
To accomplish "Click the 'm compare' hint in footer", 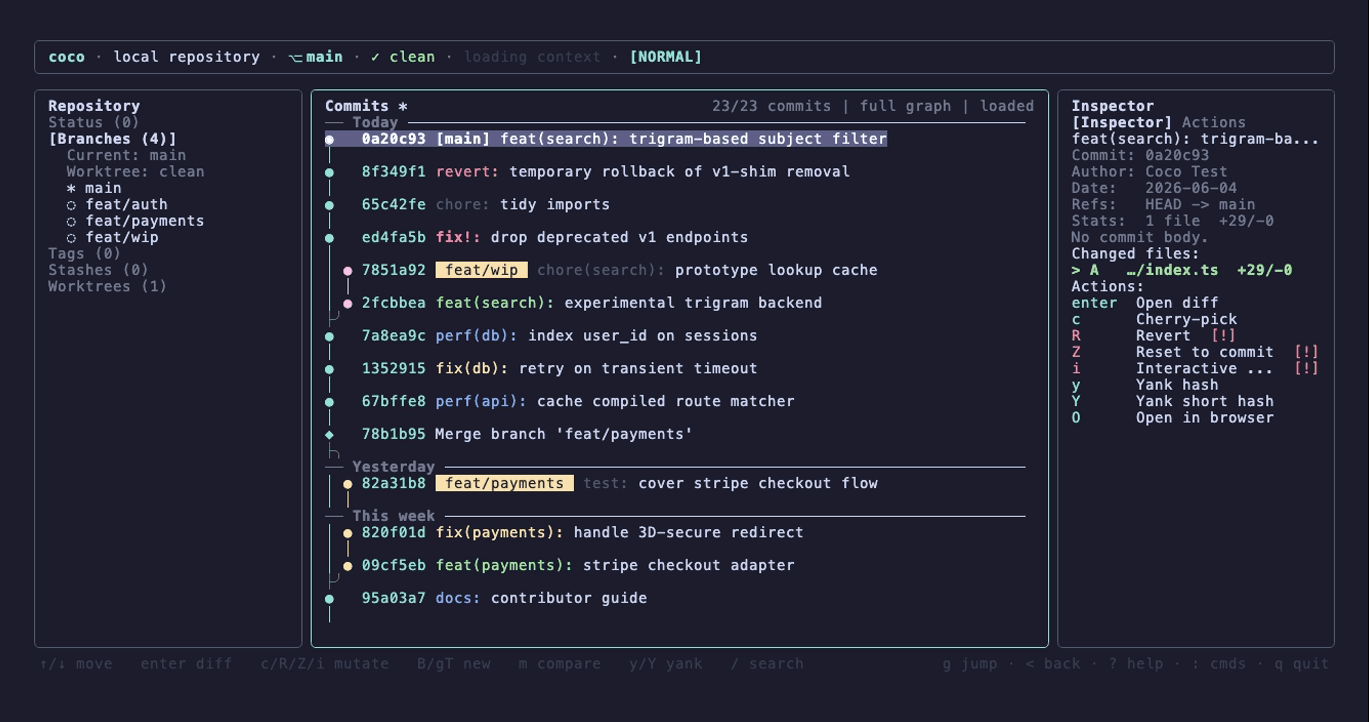I will [x=560, y=664].
